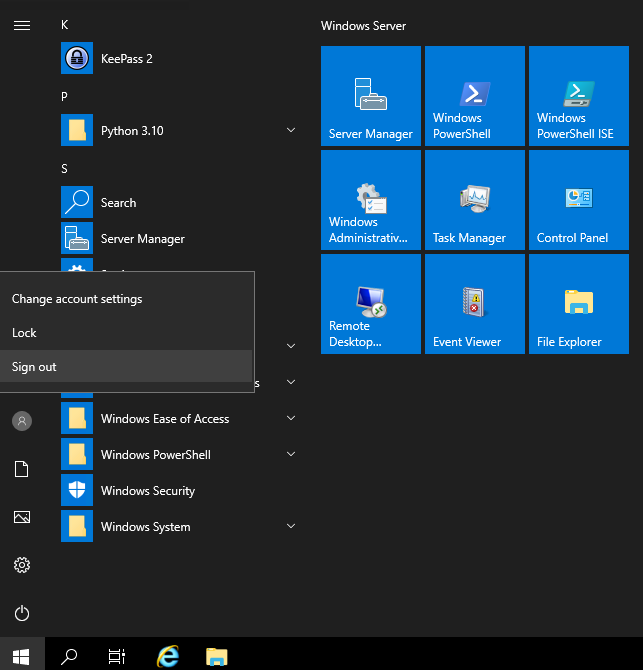The height and width of the screenshot is (670, 643).
Task: Open Internet Explorer from taskbar
Action: [x=168, y=656]
